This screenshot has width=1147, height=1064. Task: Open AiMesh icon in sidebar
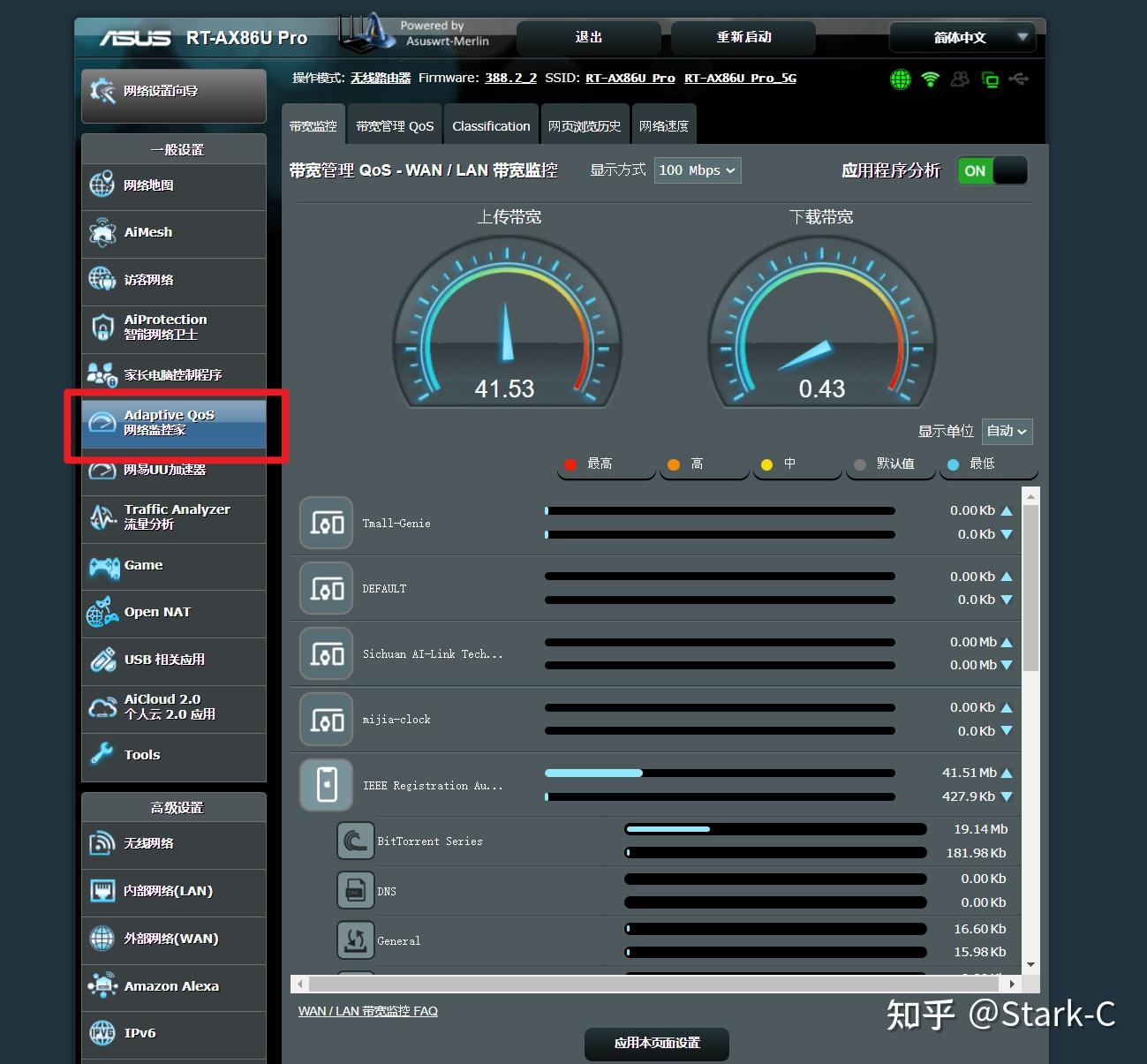(102, 232)
